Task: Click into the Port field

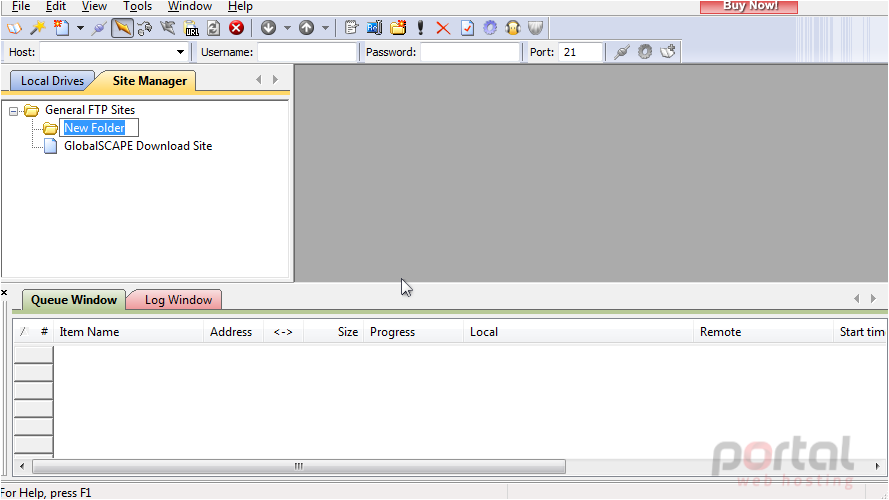Action: click(x=579, y=52)
